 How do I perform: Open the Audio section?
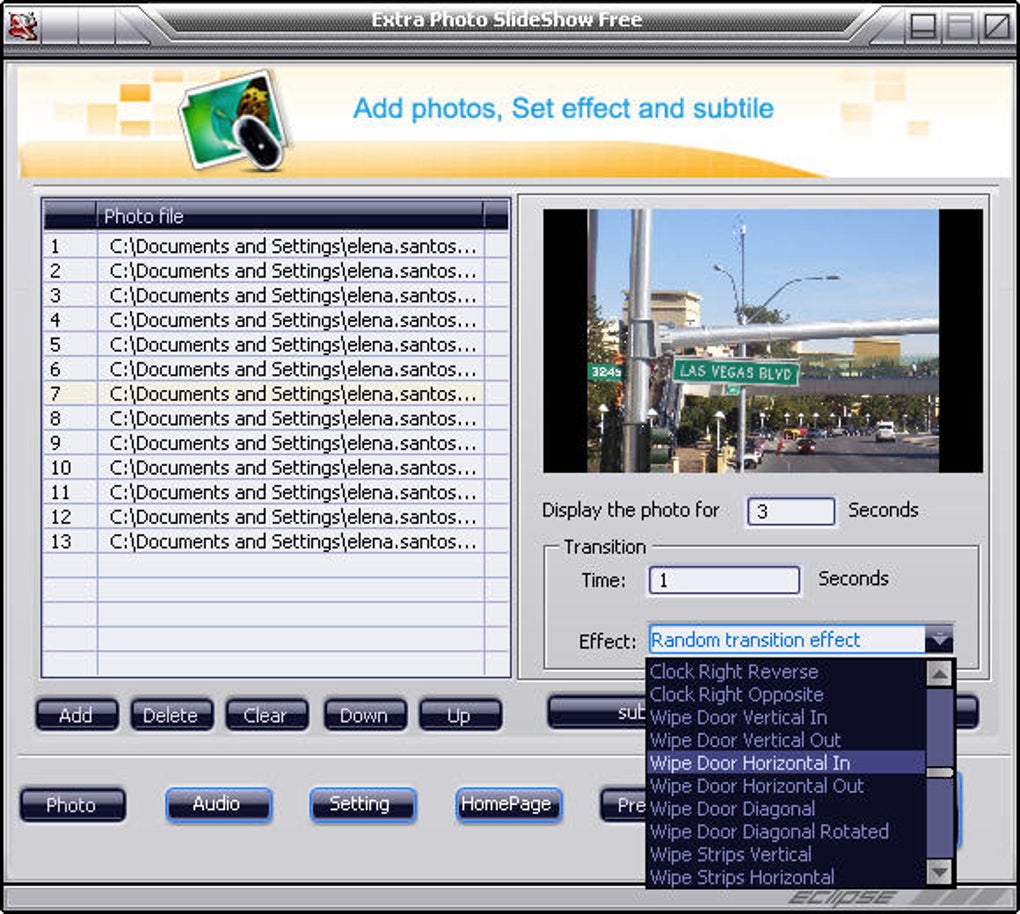coord(218,804)
